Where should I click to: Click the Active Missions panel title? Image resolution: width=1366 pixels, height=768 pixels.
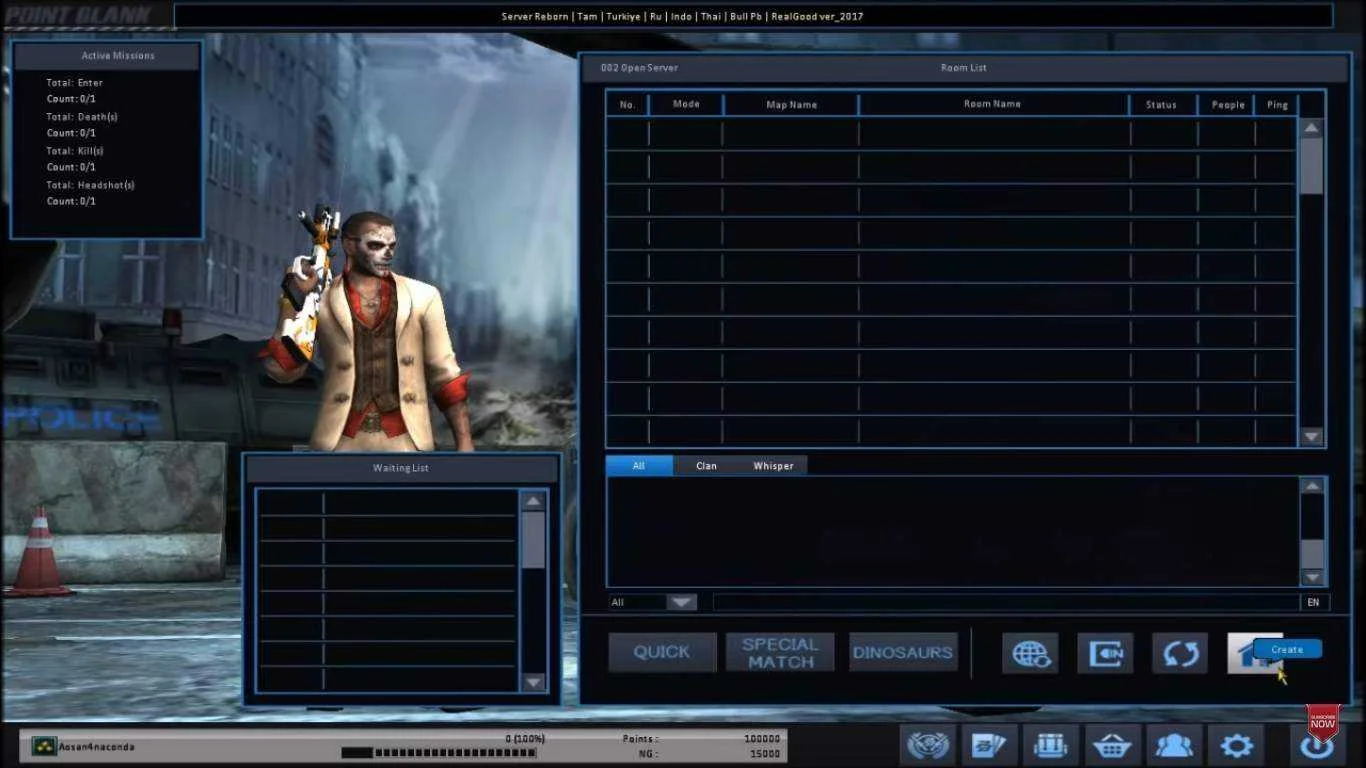tap(118, 56)
